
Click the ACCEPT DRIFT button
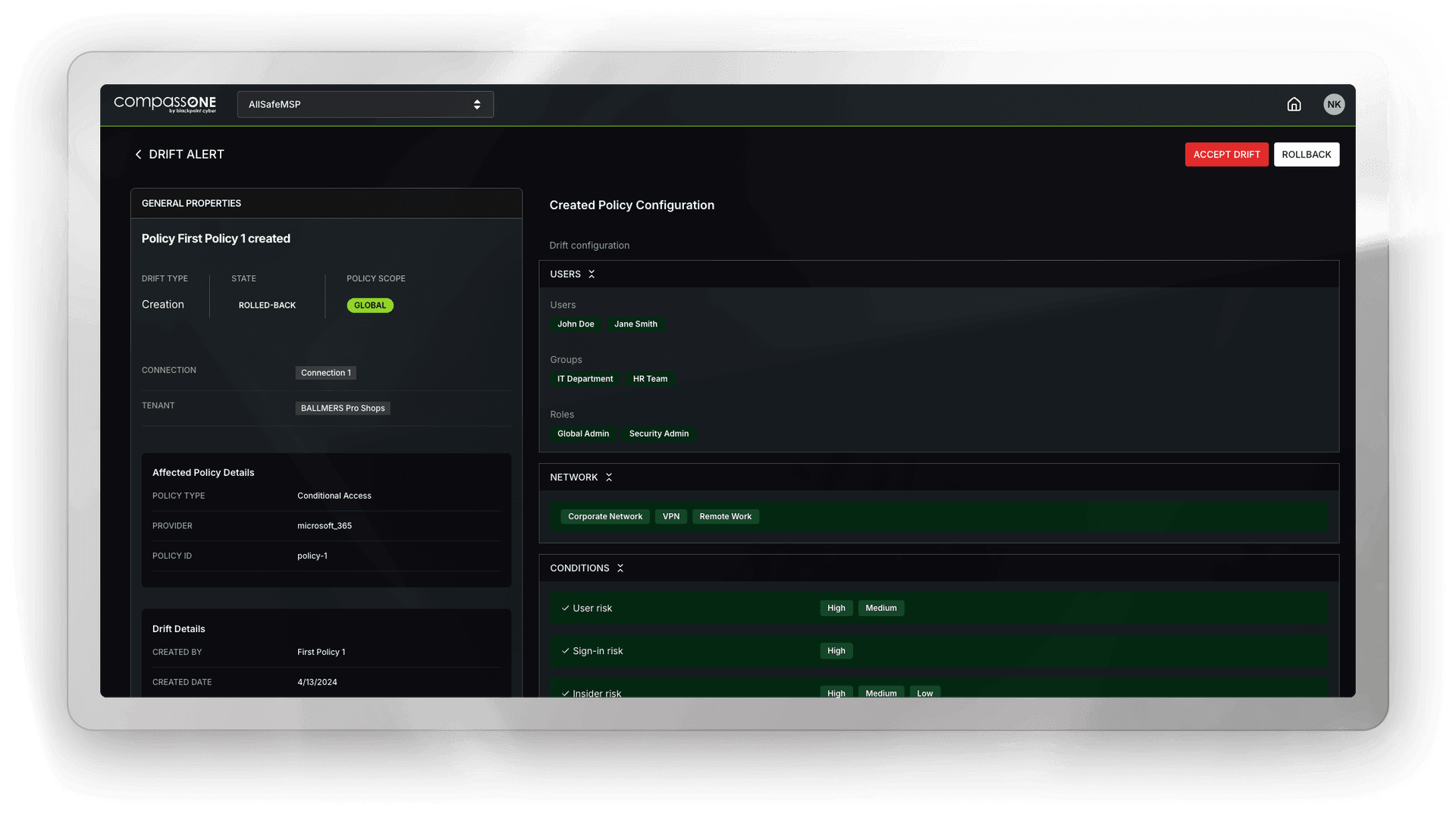click(x=1226, y=154)
